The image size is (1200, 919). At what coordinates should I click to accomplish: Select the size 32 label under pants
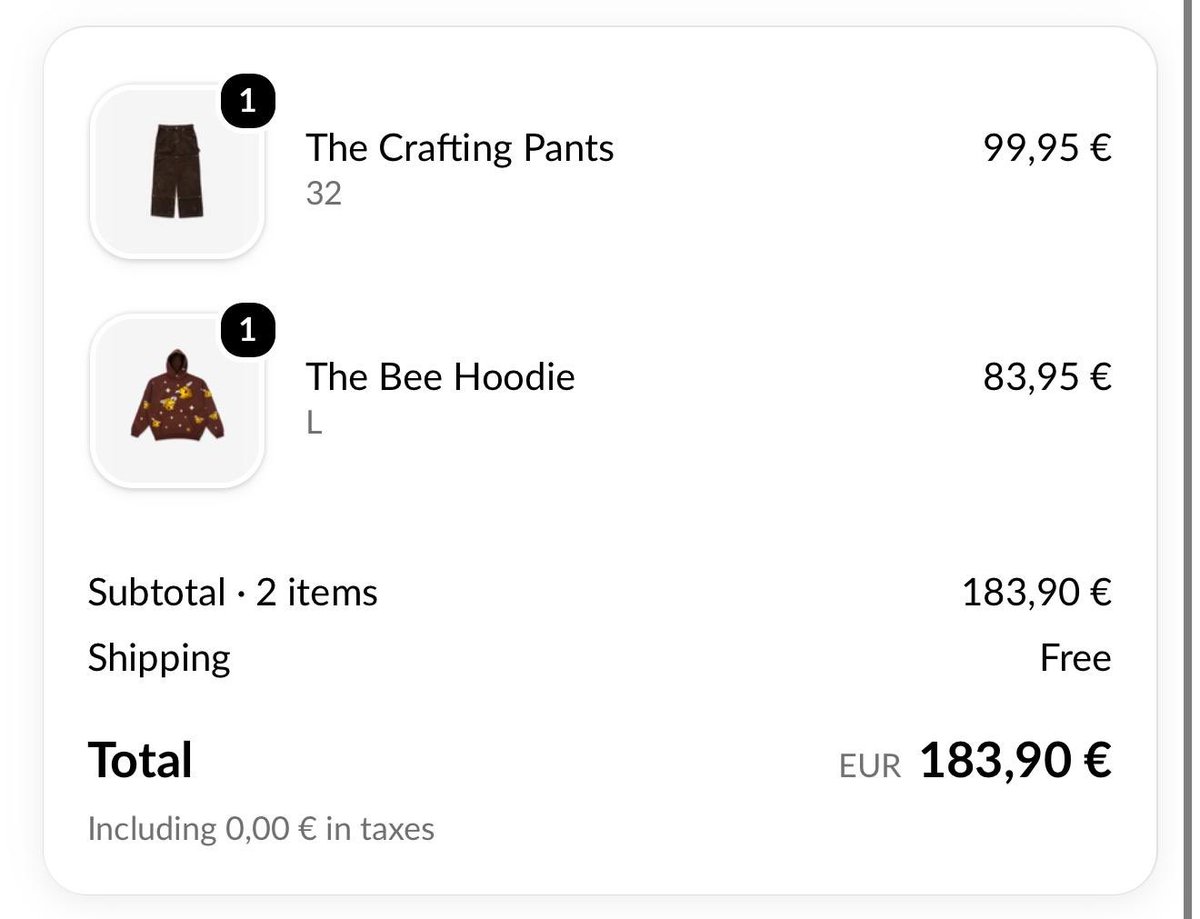tap(324, 194)
